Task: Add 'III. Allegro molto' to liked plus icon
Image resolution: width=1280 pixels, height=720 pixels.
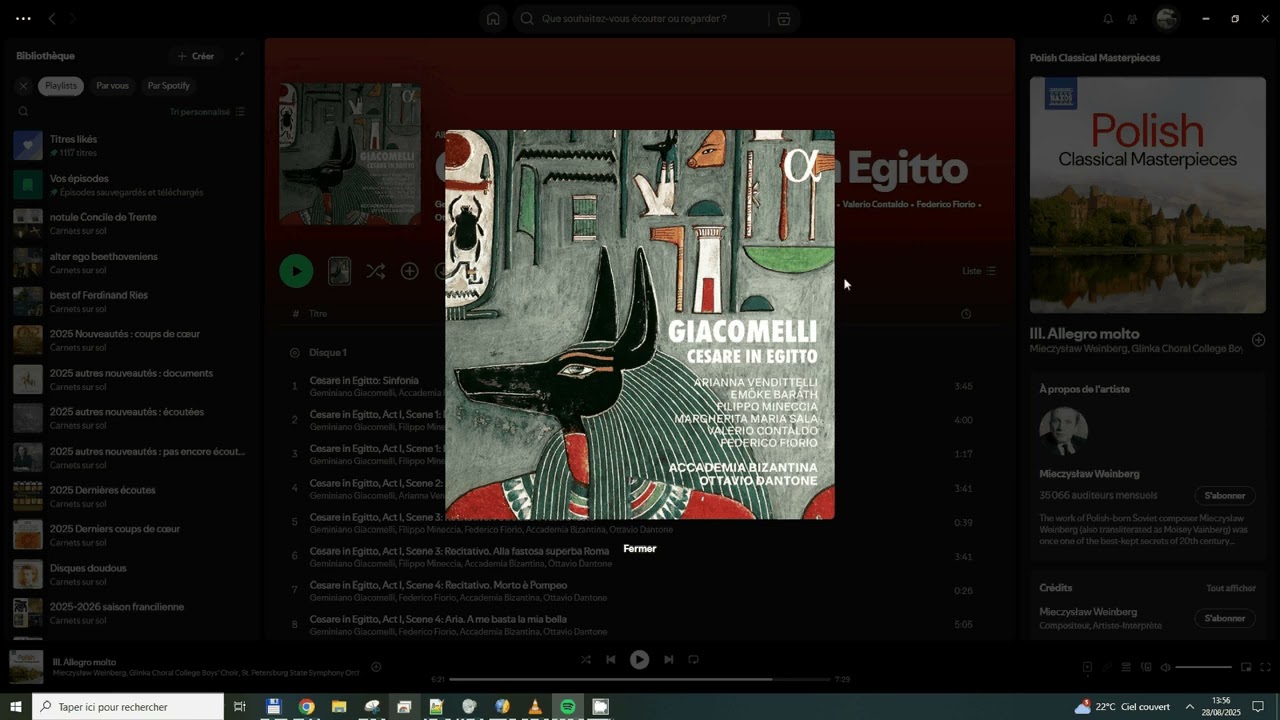Action: (1258, 340)
